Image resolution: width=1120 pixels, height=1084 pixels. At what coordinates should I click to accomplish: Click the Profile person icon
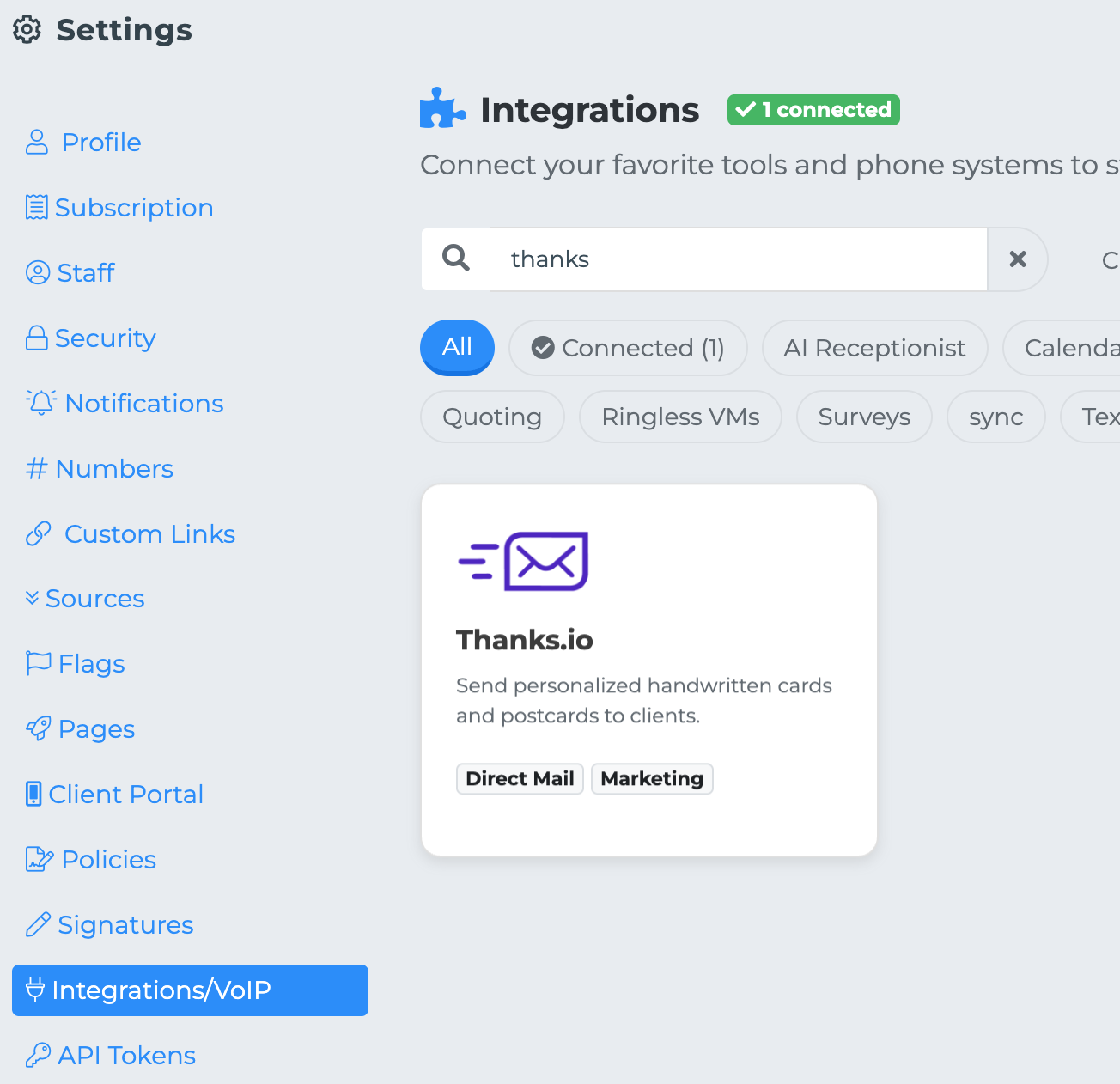click(x=37, y=142)
